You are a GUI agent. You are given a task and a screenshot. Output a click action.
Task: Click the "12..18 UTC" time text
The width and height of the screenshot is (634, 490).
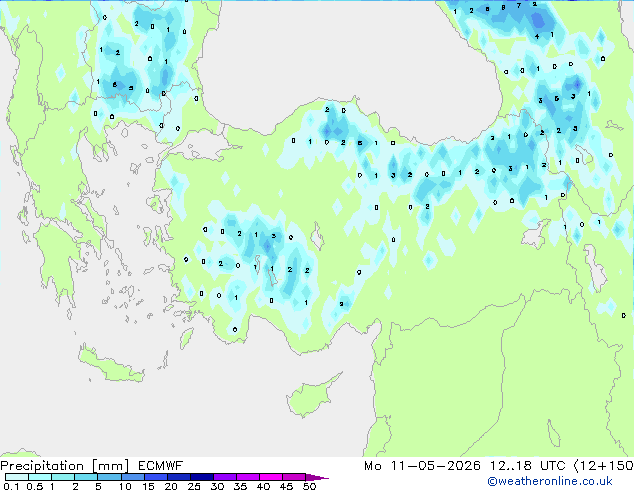pos(528,466)
